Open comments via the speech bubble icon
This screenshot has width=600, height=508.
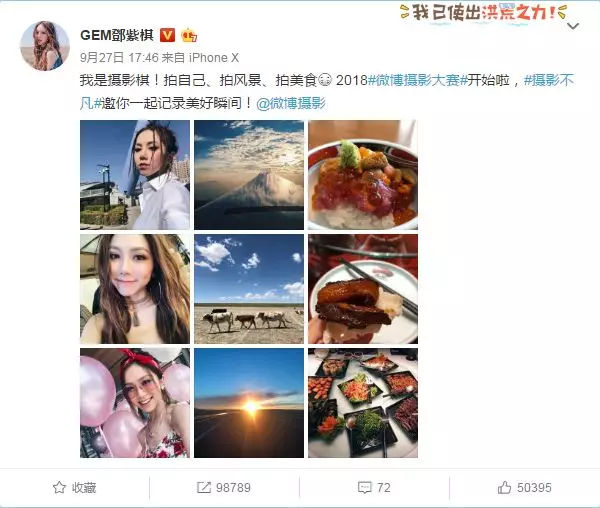tap(364, 487)
